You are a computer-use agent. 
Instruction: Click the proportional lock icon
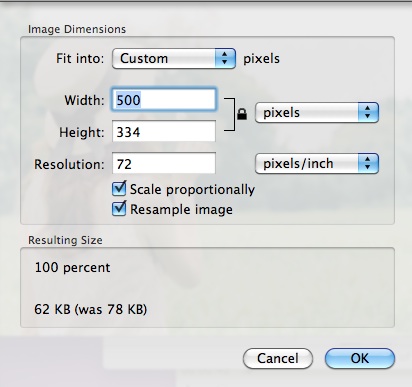(242, 114)
